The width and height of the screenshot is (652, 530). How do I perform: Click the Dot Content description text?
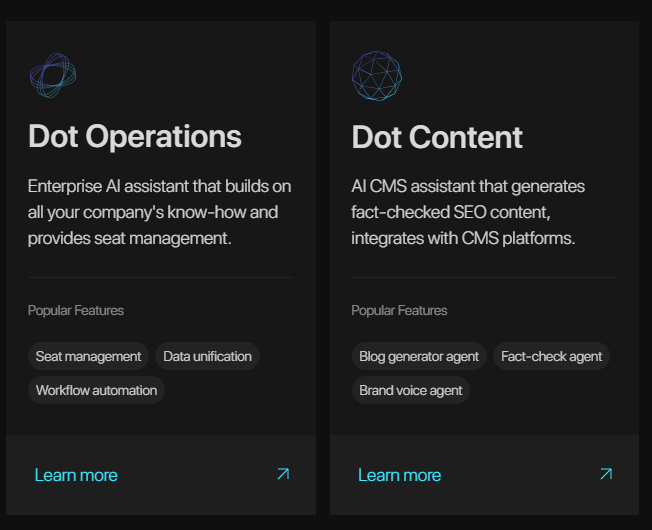[470, 212]
